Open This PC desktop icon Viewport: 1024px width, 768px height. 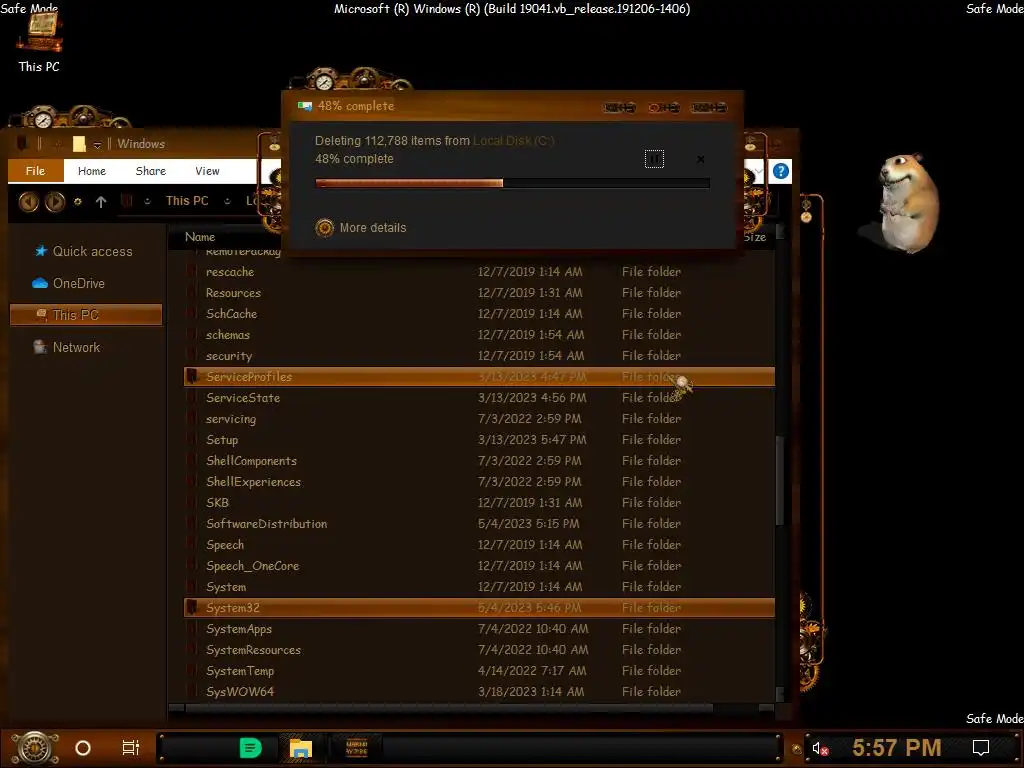[x=39, y=42]
